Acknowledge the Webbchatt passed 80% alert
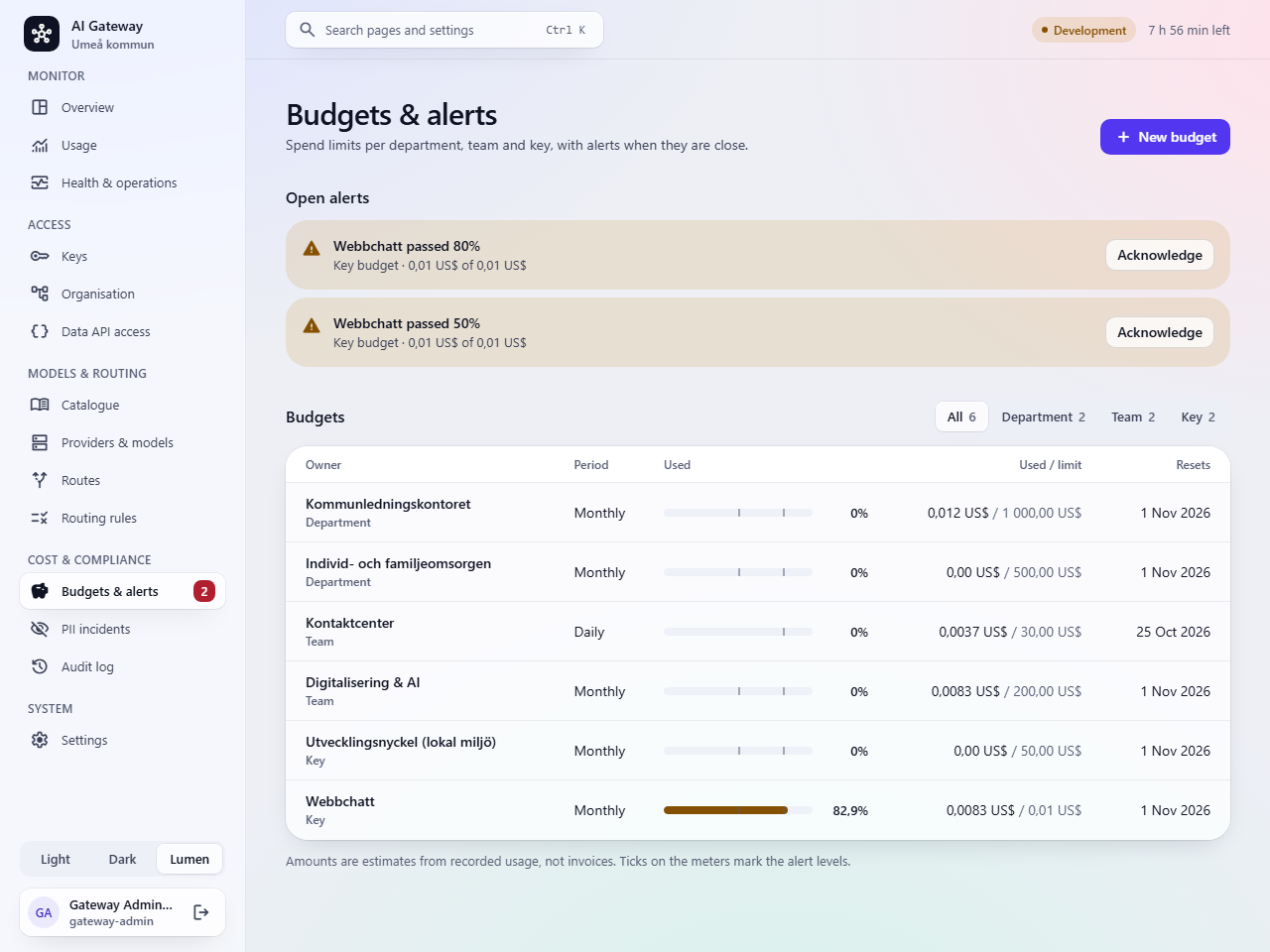The image size is (1270, 952). click(1160, 255)
